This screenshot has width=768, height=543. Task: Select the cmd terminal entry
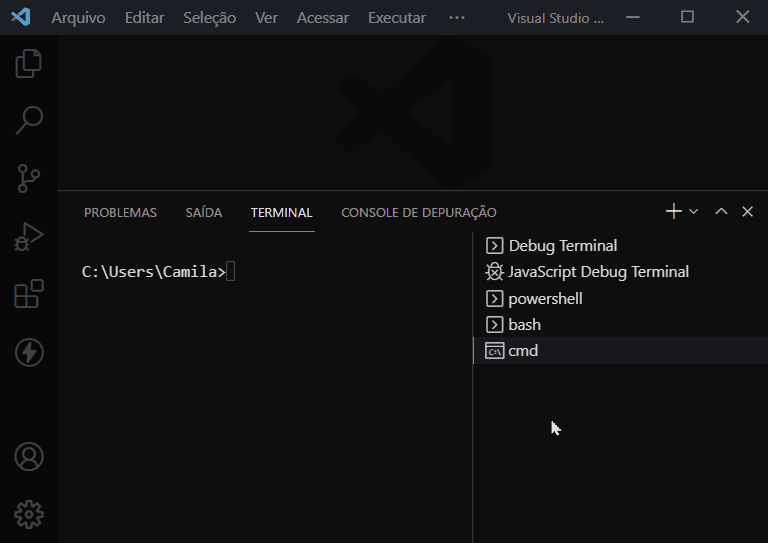[620, 351]
